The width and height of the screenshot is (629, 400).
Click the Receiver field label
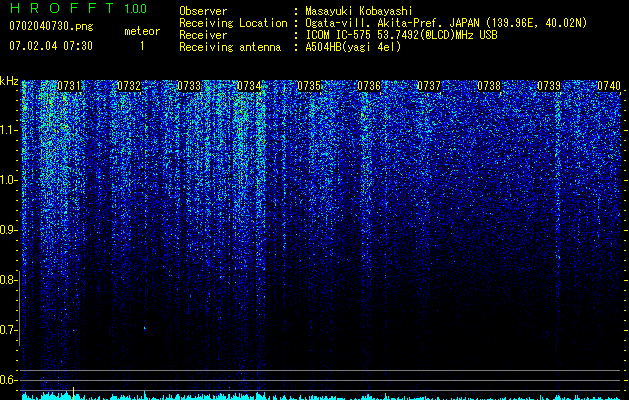tap(203, 35)
